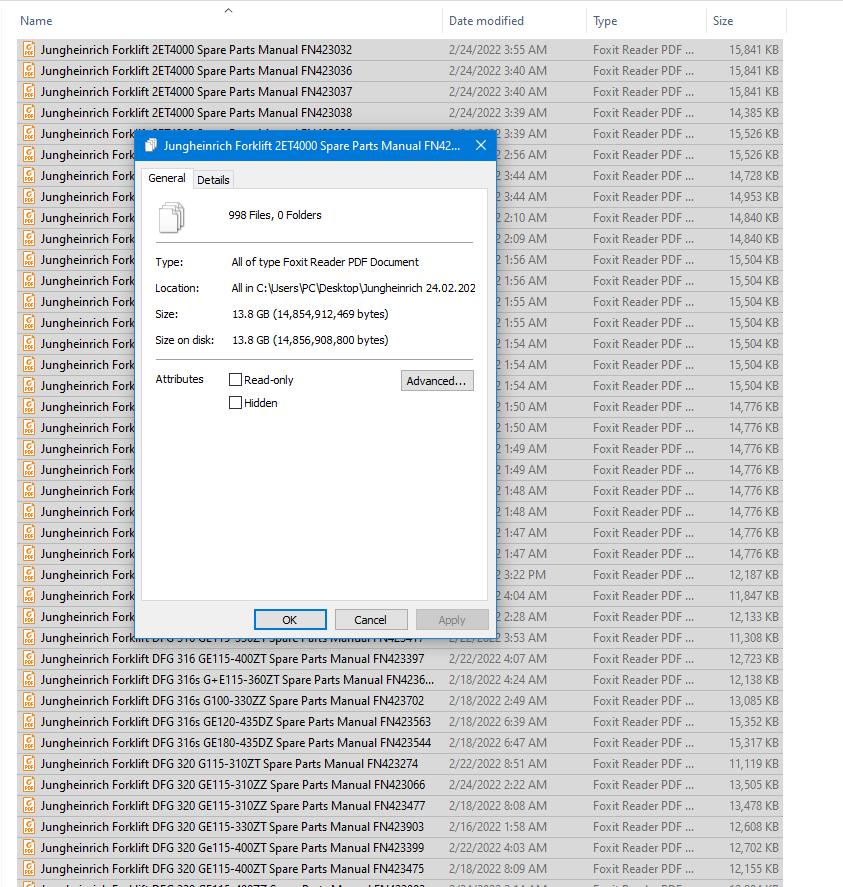The image size is (843, 887).
Task: Select file 2ET4000 Spare Parts Manual FN423037
Action: pyautogui.click(x=196, y=92)
